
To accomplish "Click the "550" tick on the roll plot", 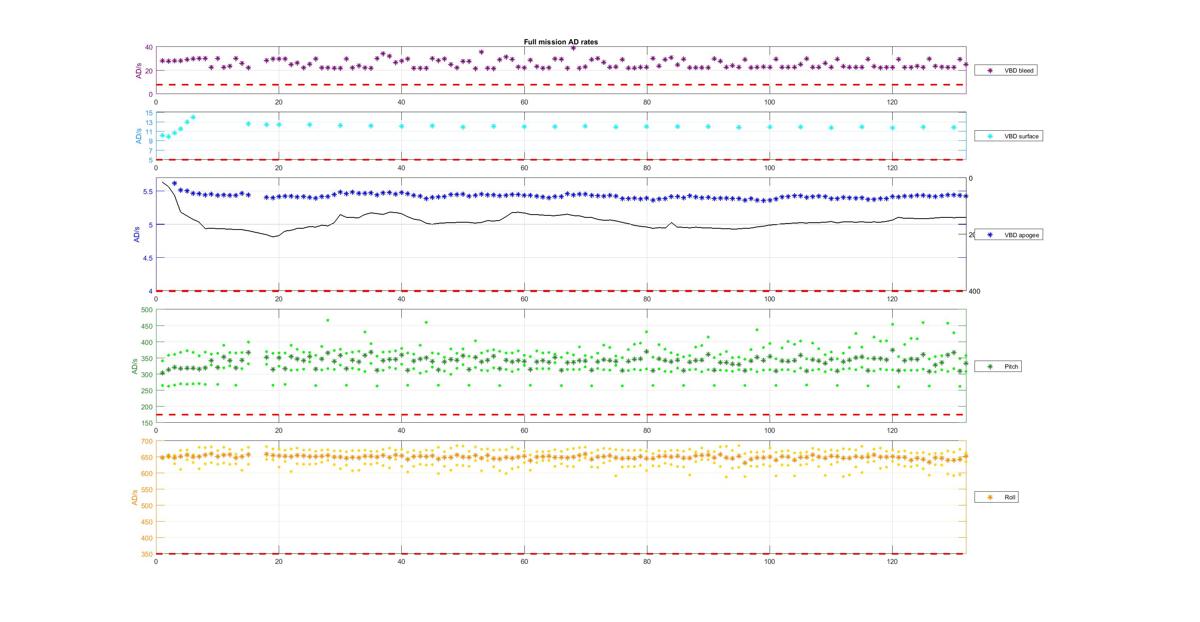I will pos(146,490).
